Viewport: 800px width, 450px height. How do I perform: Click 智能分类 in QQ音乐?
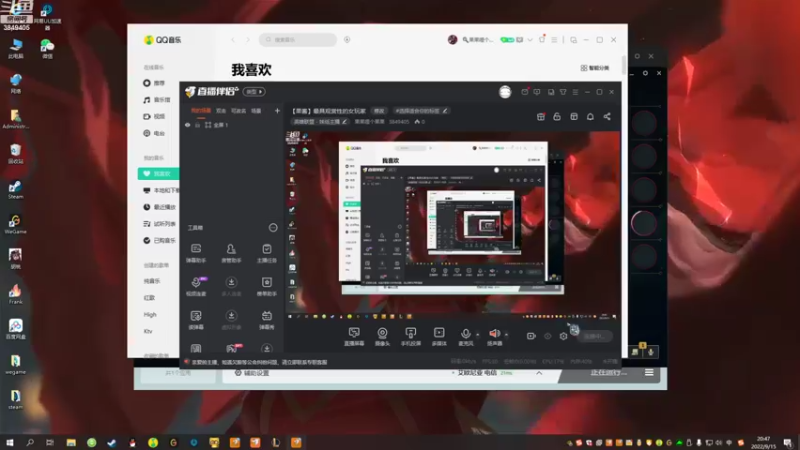pyautogui.click(x=595, y=68)
